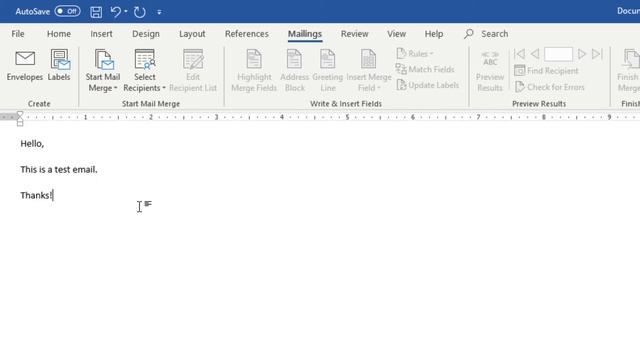
Task: Click the ruler indent marker
Action: click(20, 118)
